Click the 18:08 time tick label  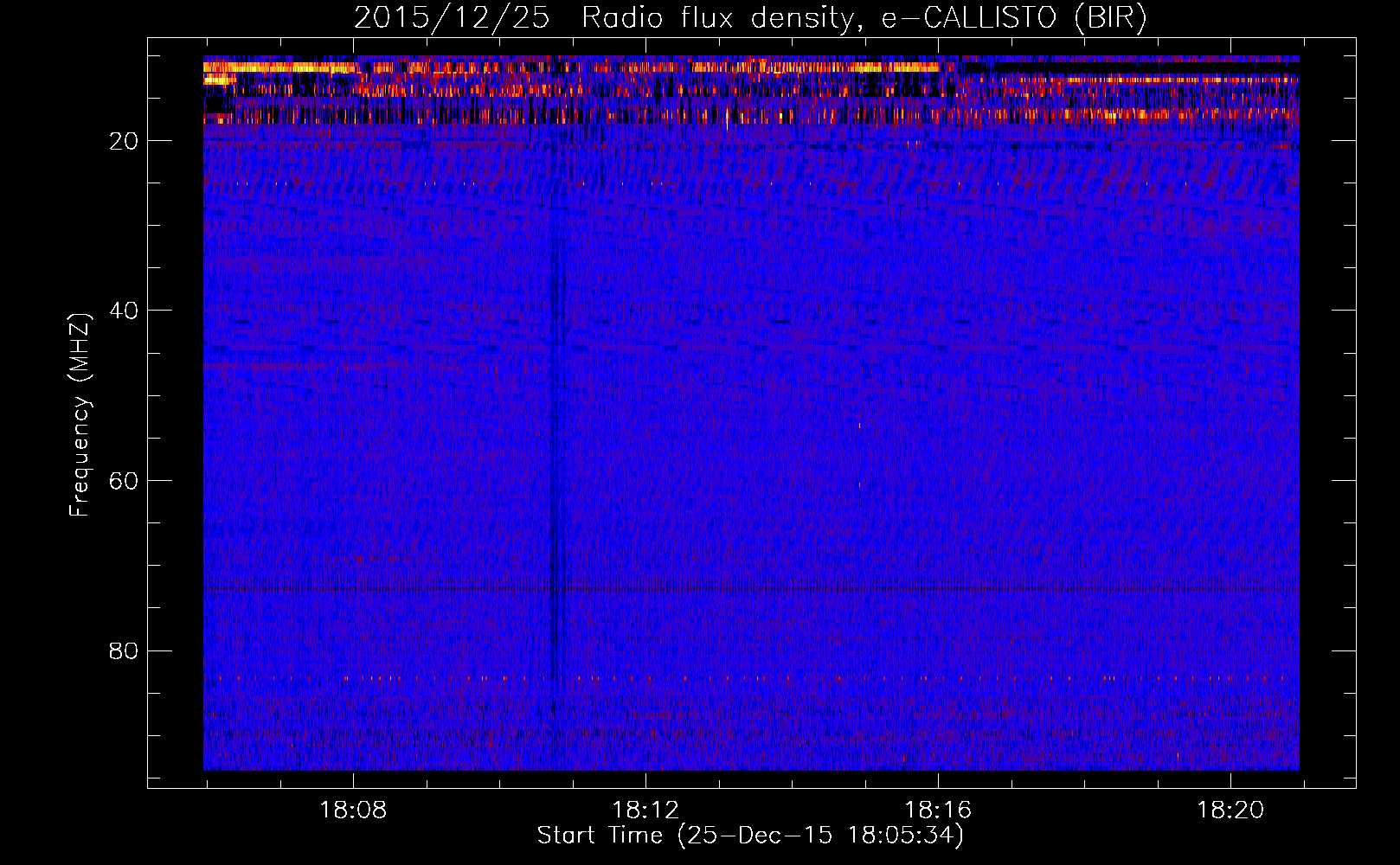pos(353,811)
